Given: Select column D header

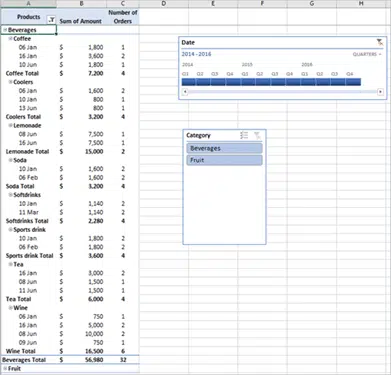Looking at the screenshot, I should [164, 4].
